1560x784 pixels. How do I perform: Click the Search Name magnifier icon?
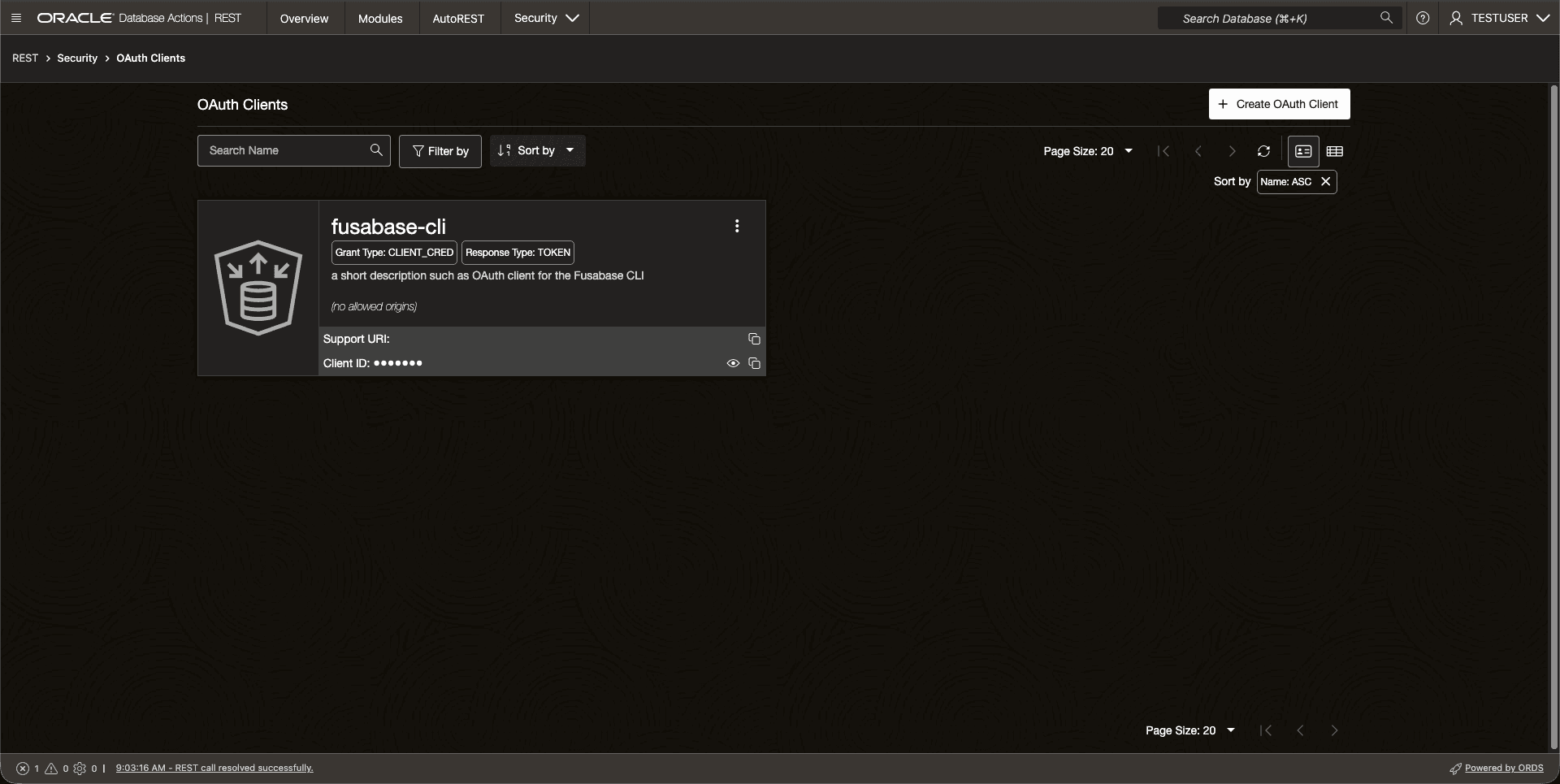point(376,150)
